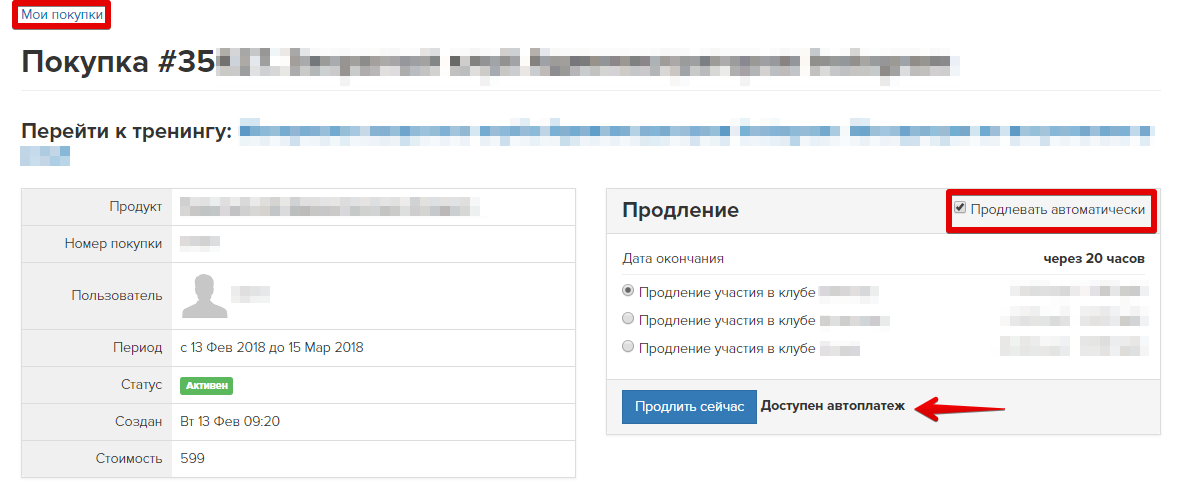
Task: Click the red arrow pointing to автоплатеж
Action: tap(961, 407)
